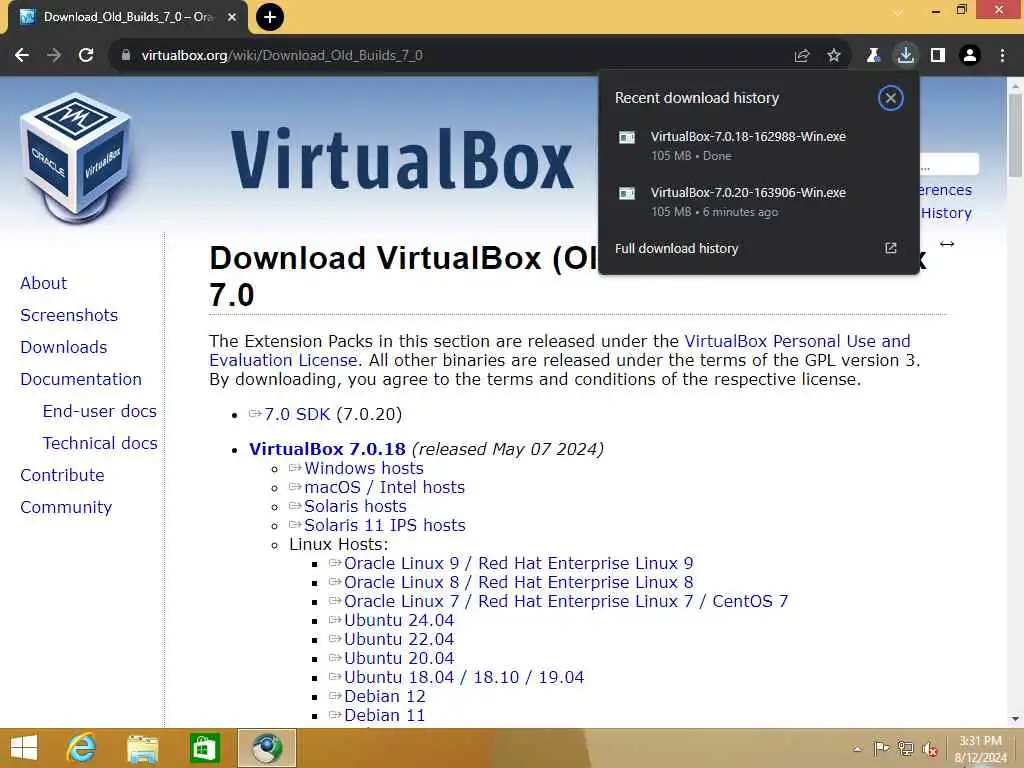The image size is (1024, 768).
Task: Click the VirtualBox cube logo
Action: [x=75, y=157]
